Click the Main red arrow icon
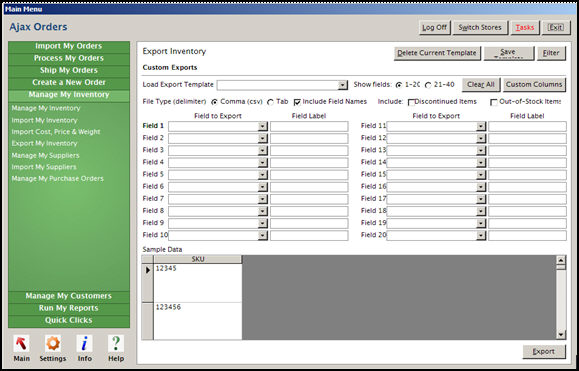The image size is (579, 371). 21,344
